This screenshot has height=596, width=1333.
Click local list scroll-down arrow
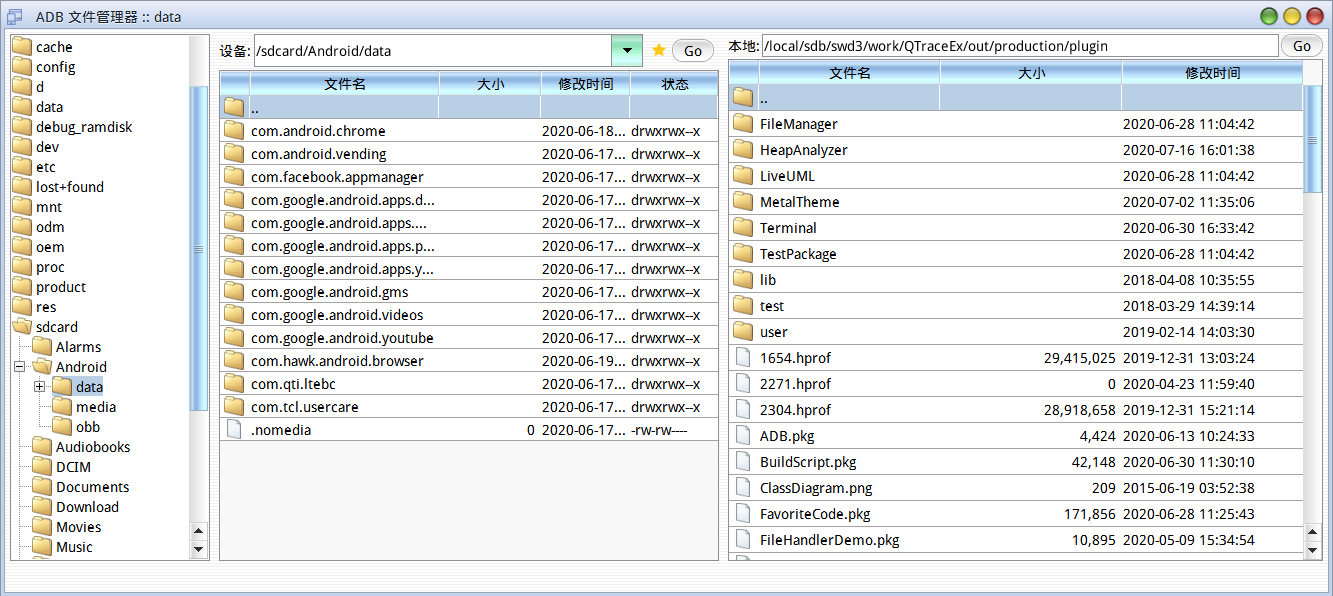[1314, 550]
